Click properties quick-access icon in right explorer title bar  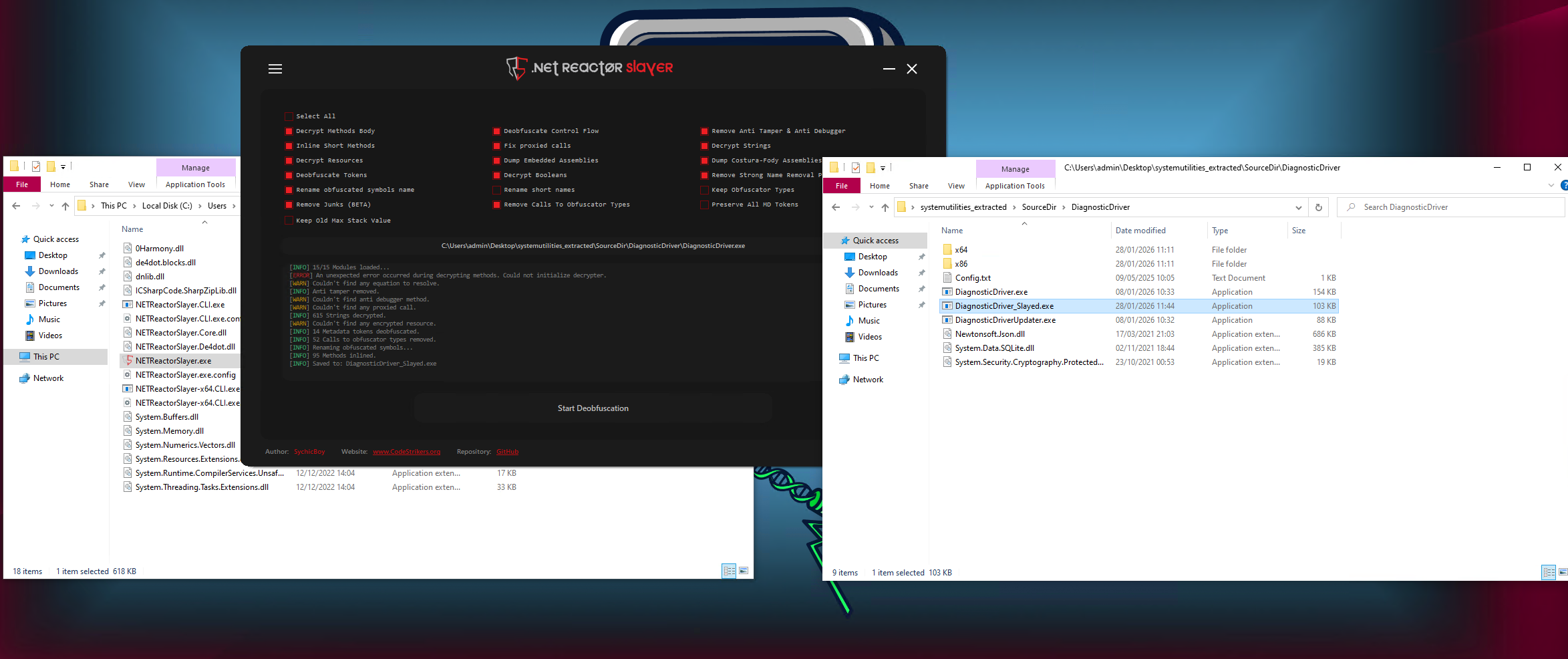click(x=856, y=168)
